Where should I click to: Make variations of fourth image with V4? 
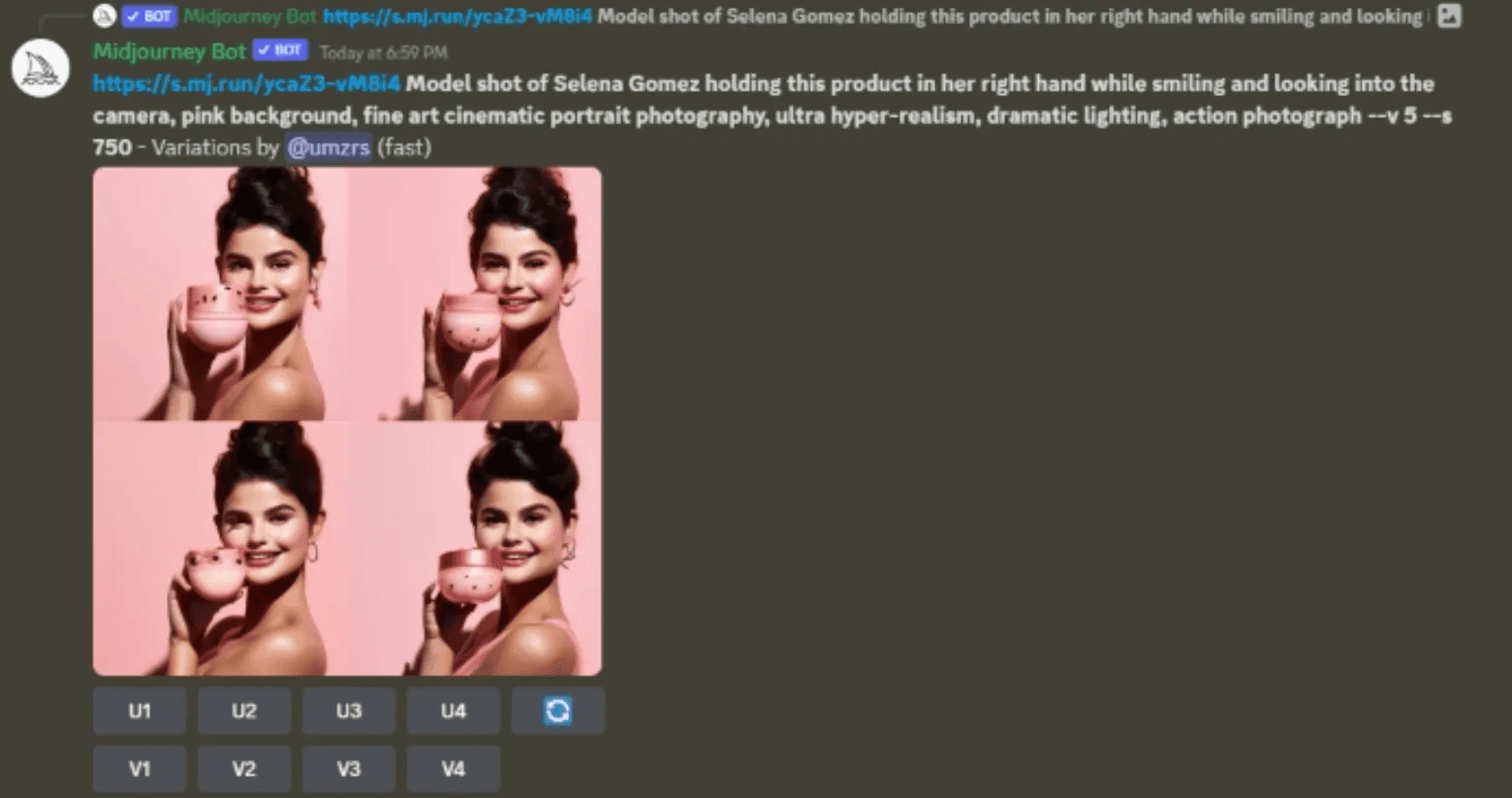click(454, 769)
